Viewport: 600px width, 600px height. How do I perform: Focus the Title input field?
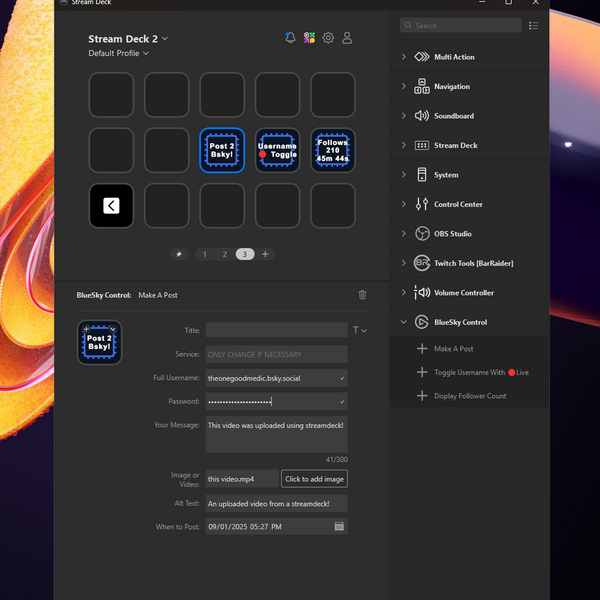point(277,330)
